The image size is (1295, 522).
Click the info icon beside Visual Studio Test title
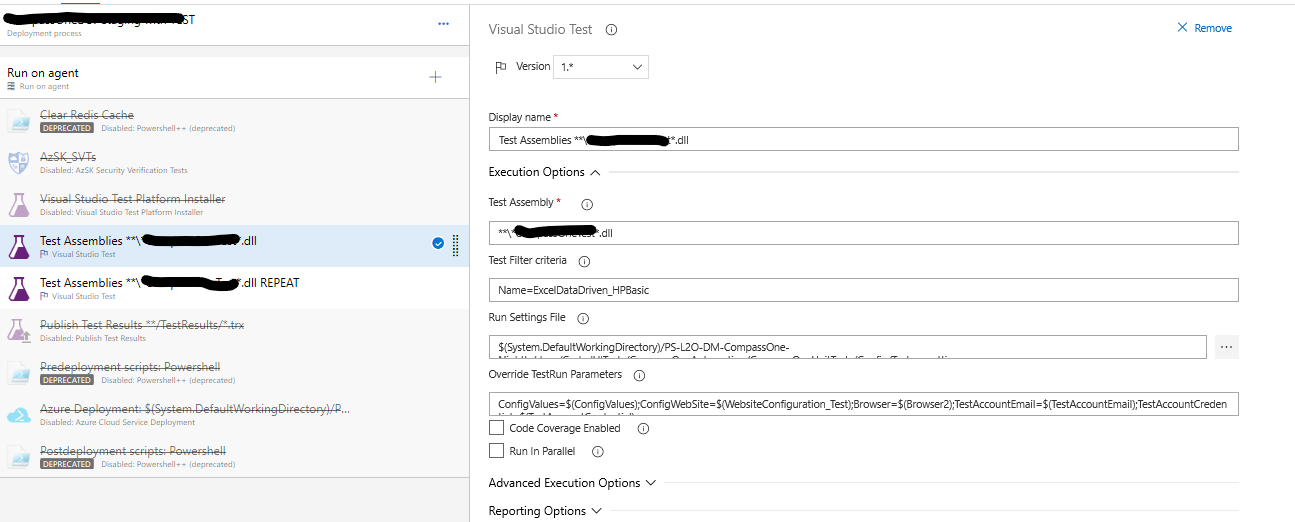(611, 30)
